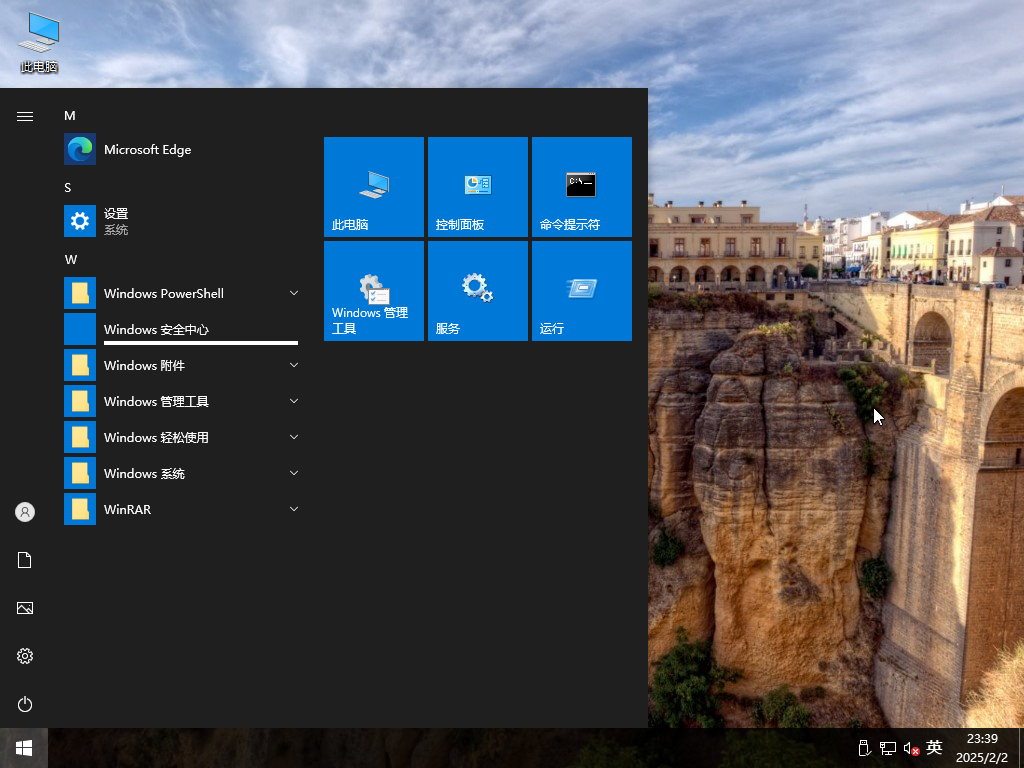1024x768 pixels.
Task: Open 设置 from the app list
Action: point(116,221)
